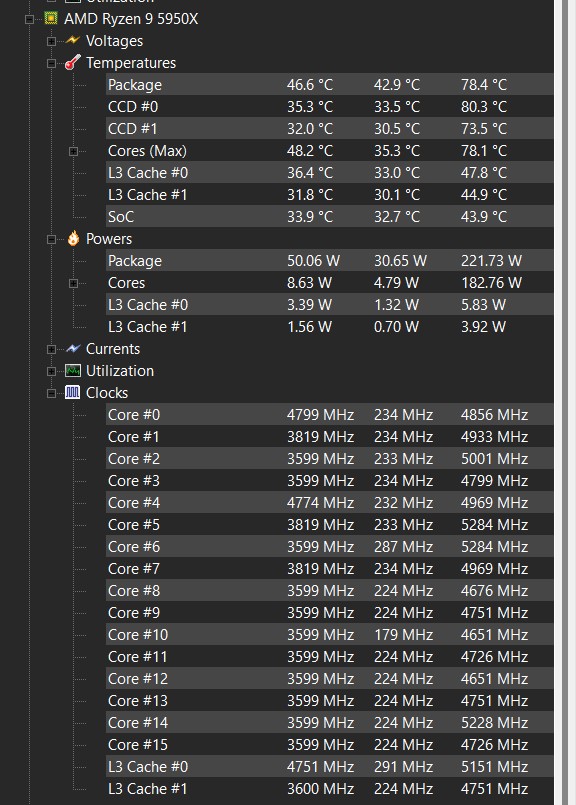Viewport: 576px width, 805px height.
Task: Expand the Cores power subtree
Action: pos(73,283)
